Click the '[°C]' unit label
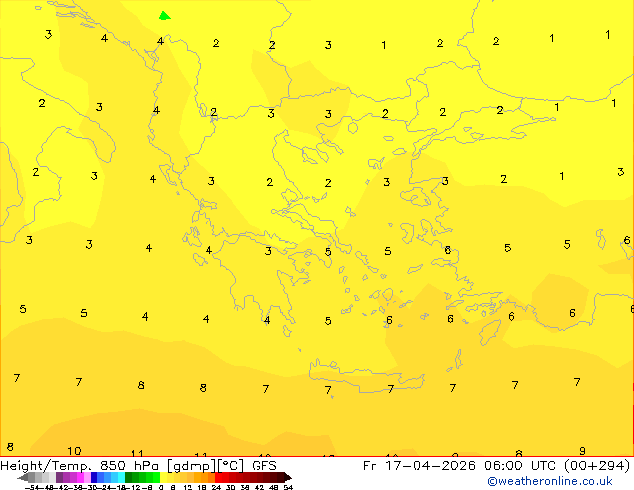This screenshot has width=634, height=490. (231, 466)
